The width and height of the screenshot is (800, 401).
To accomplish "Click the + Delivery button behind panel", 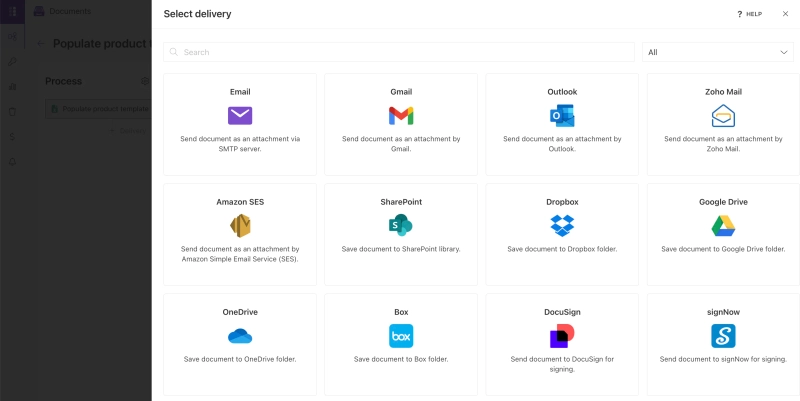I will [x=128, y=131].
